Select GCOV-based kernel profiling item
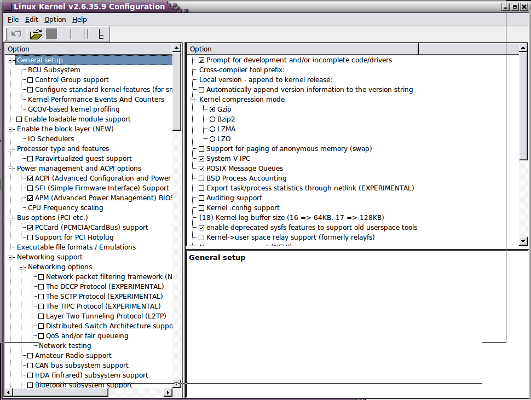This screenshot has height=400, width=531. (73, 109)
